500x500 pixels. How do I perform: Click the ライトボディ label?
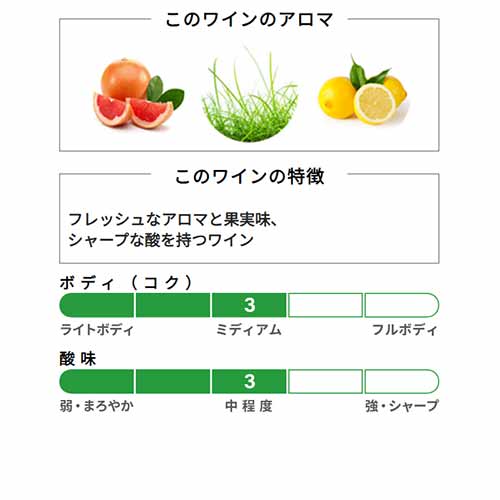pos(97,330)
